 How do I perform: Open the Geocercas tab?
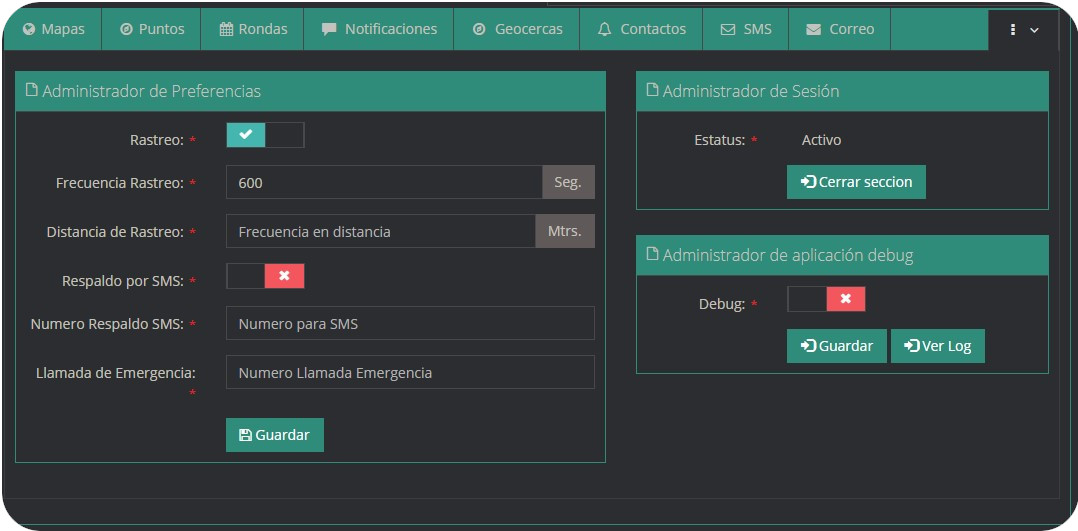point(528,30)
